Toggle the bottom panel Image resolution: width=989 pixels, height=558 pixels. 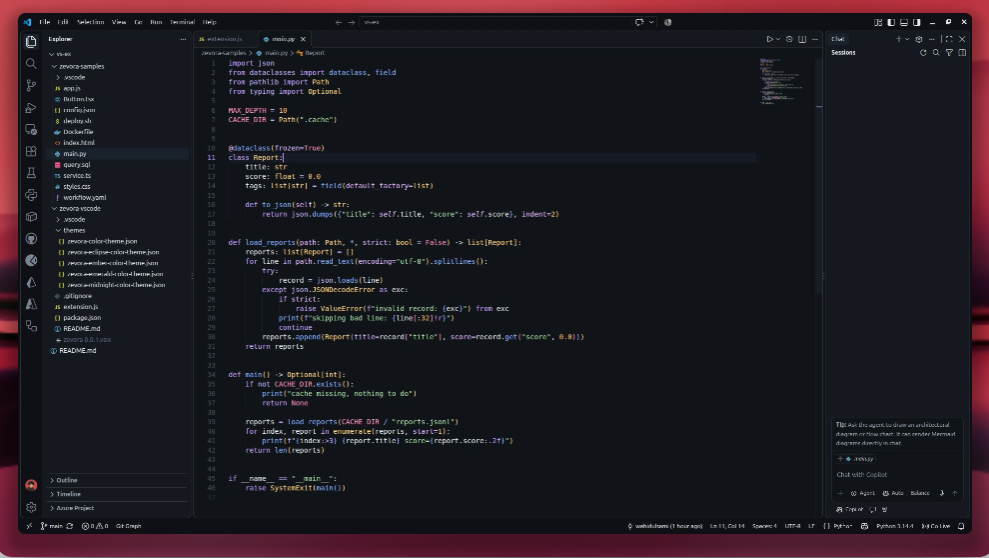pyautogui.click(x=904, y=22)
